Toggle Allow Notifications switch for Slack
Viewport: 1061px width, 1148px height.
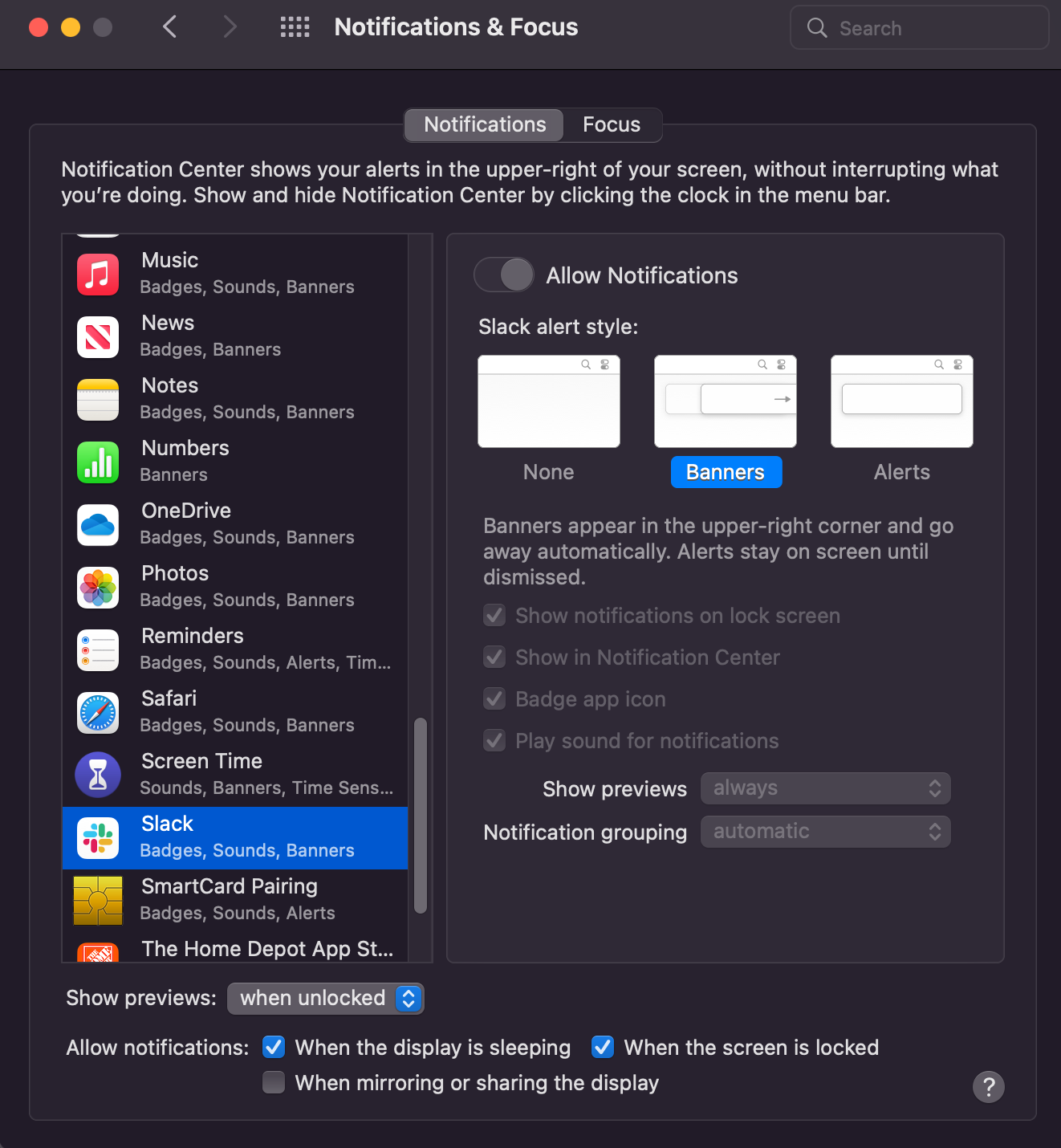coord(504,275)
